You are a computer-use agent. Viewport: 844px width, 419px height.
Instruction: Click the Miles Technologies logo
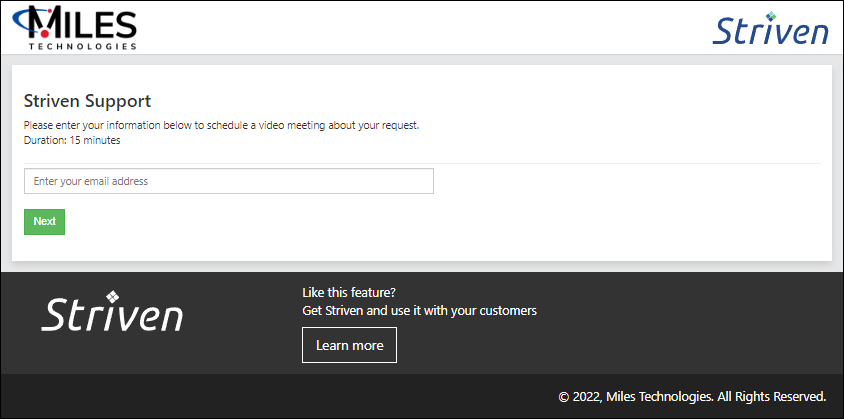click(74, 27)
